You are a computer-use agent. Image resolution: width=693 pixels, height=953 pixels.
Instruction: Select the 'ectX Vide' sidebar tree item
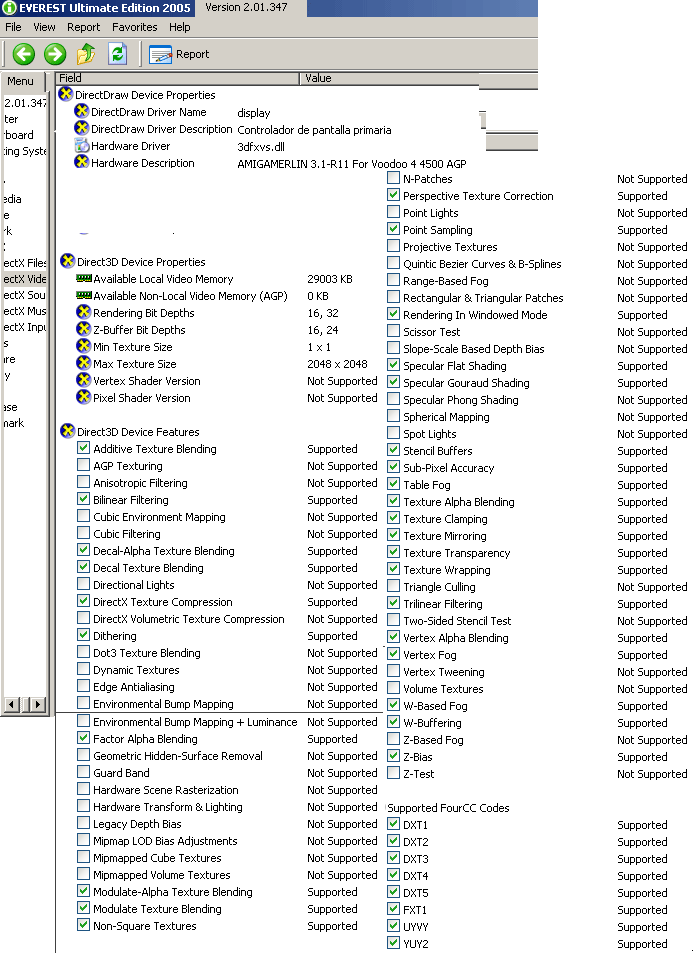[24, 278]
